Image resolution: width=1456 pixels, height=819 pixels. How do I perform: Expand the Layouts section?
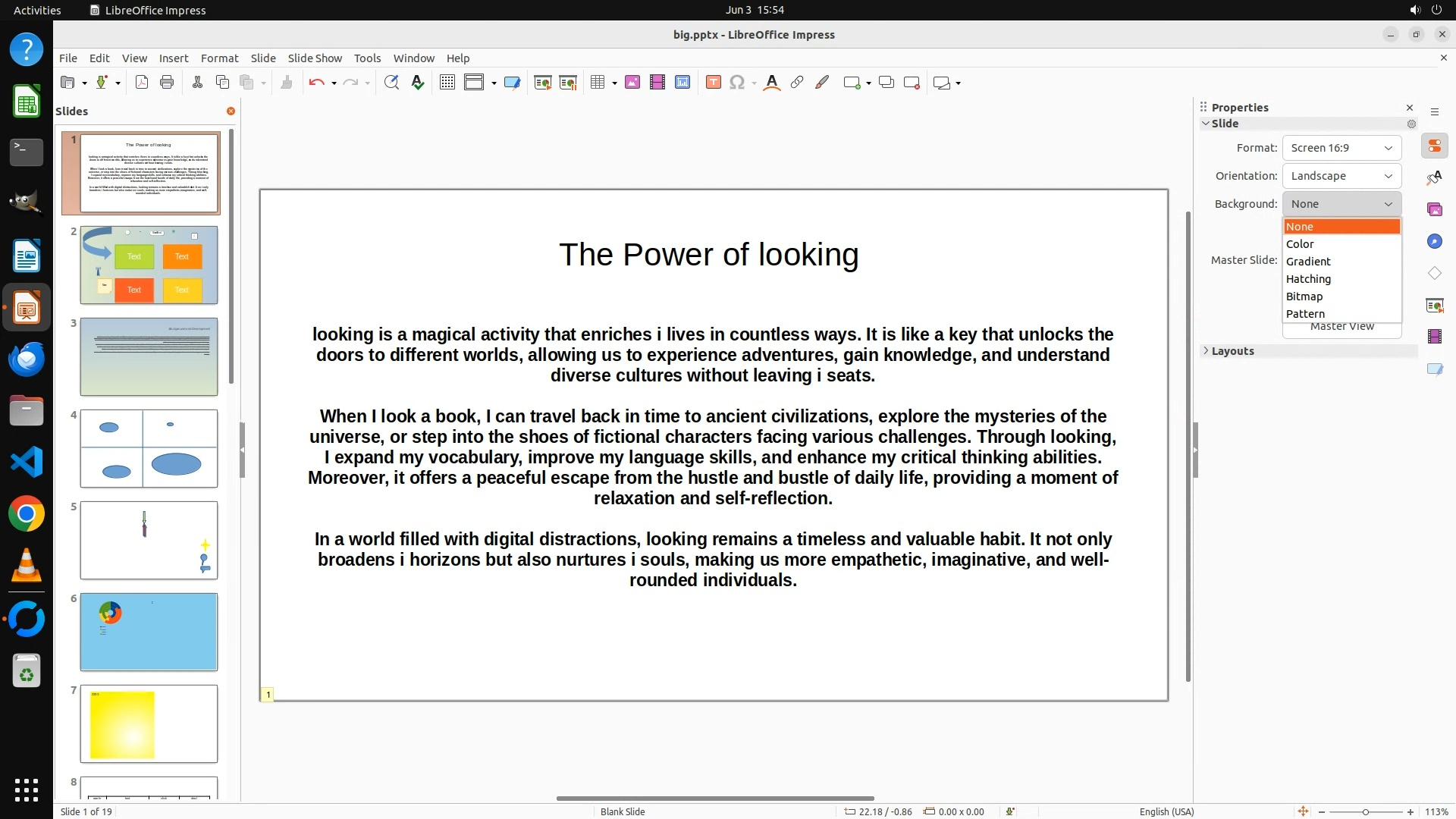click(x=1232, y=351)
